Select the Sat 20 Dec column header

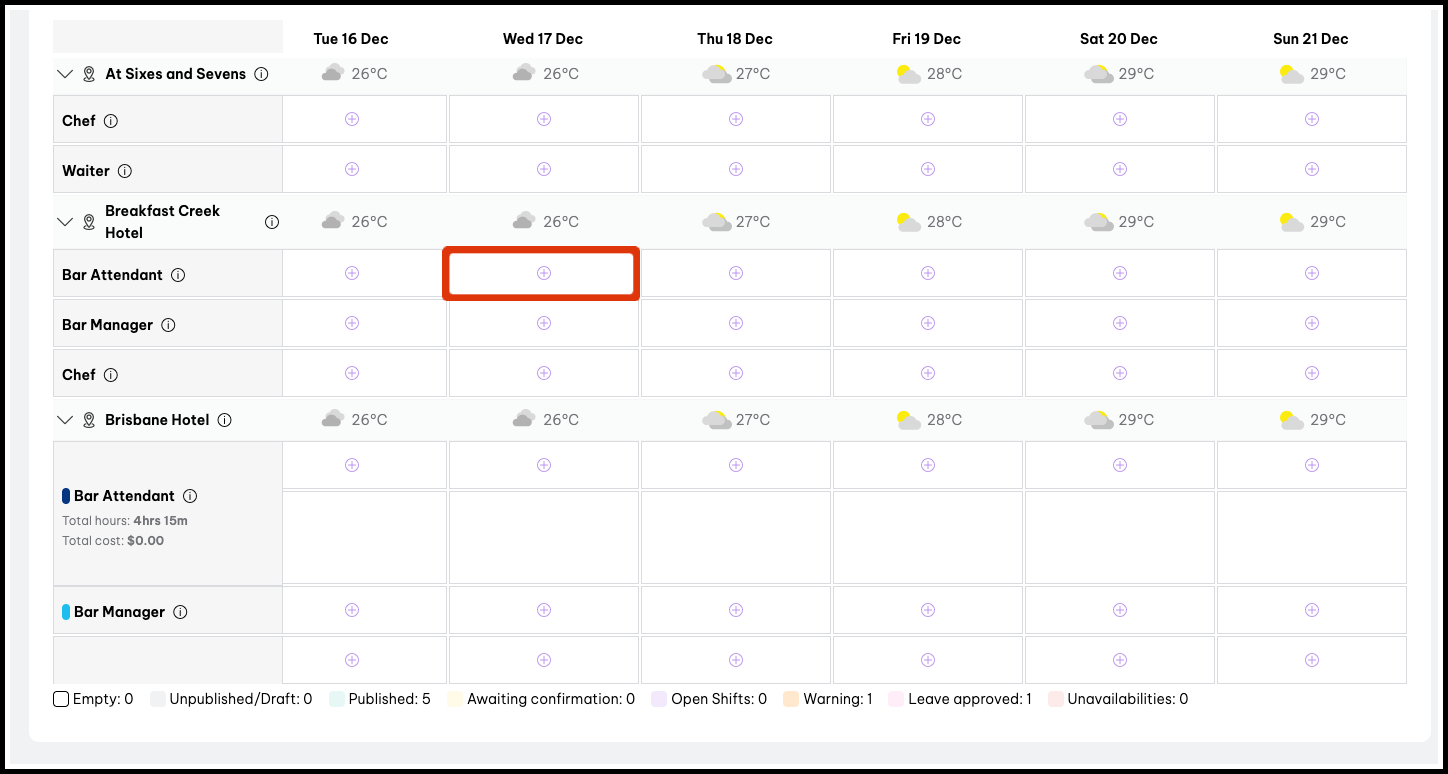click(x=1118, y=39)
